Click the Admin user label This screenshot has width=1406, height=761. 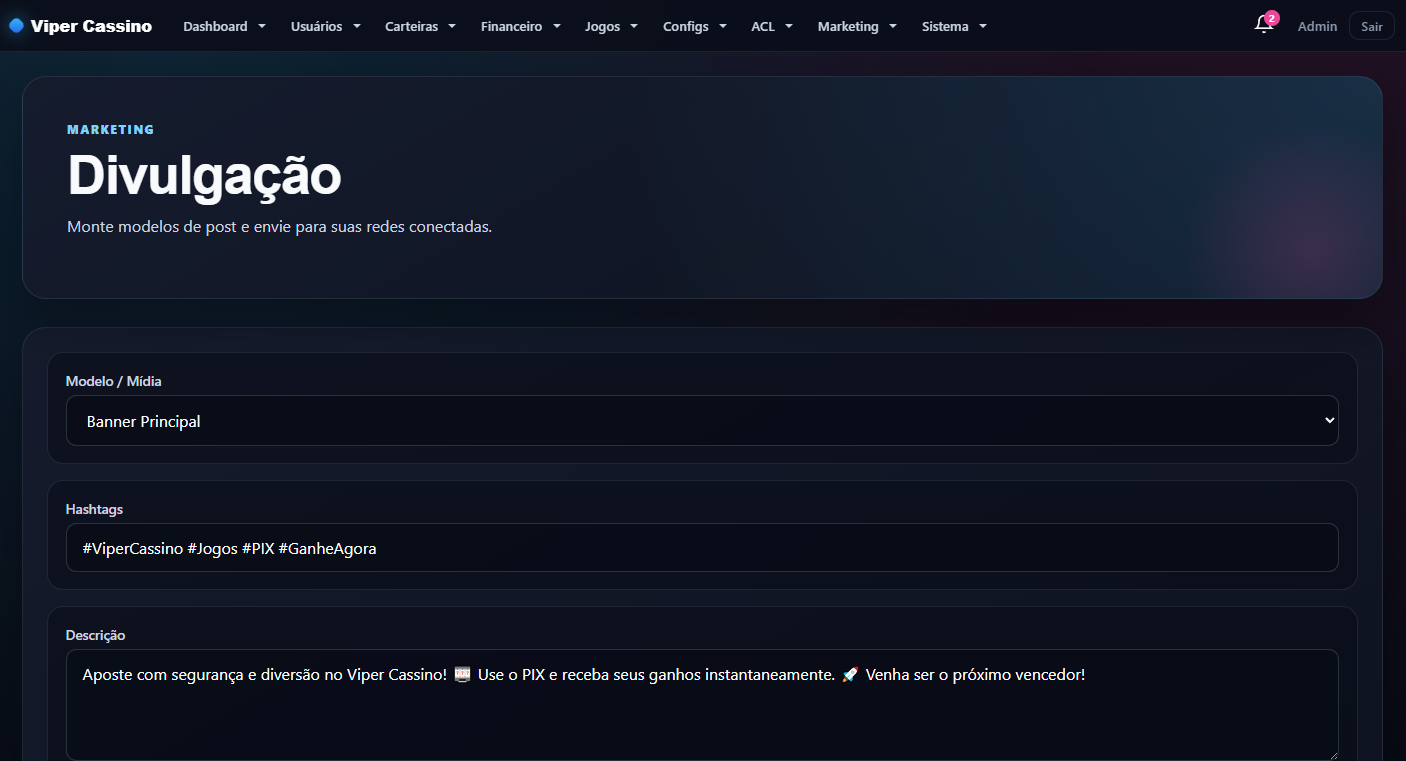pyautogui.click(x=1317, y=26)
